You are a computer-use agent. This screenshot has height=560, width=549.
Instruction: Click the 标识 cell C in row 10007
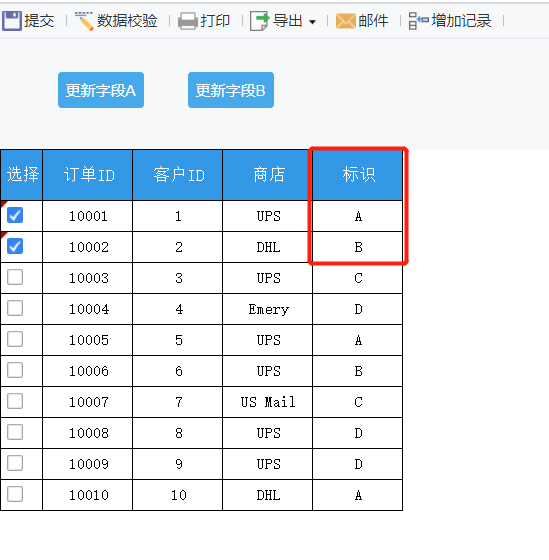(358, 402)
